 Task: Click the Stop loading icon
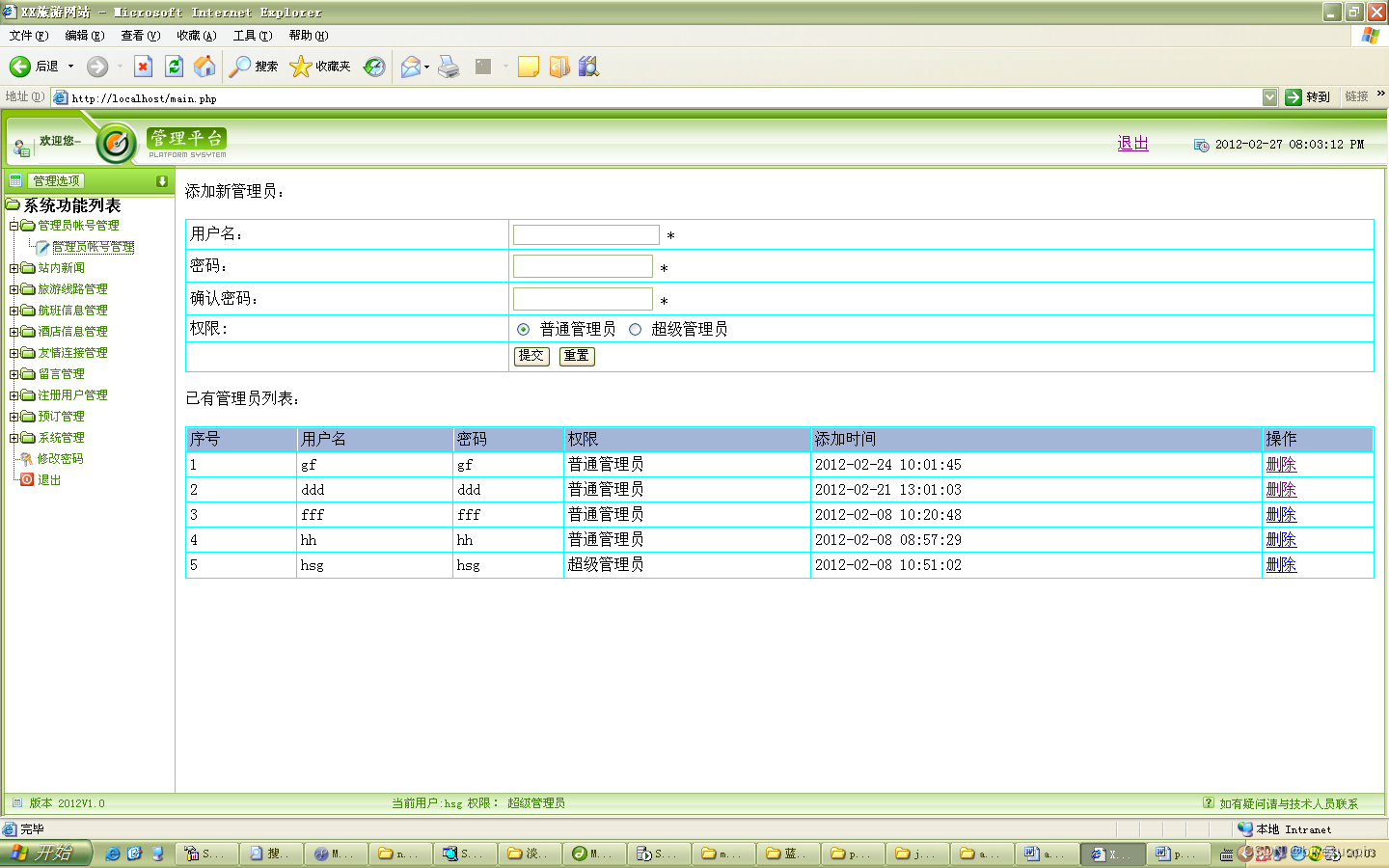(x=143, y=67)
